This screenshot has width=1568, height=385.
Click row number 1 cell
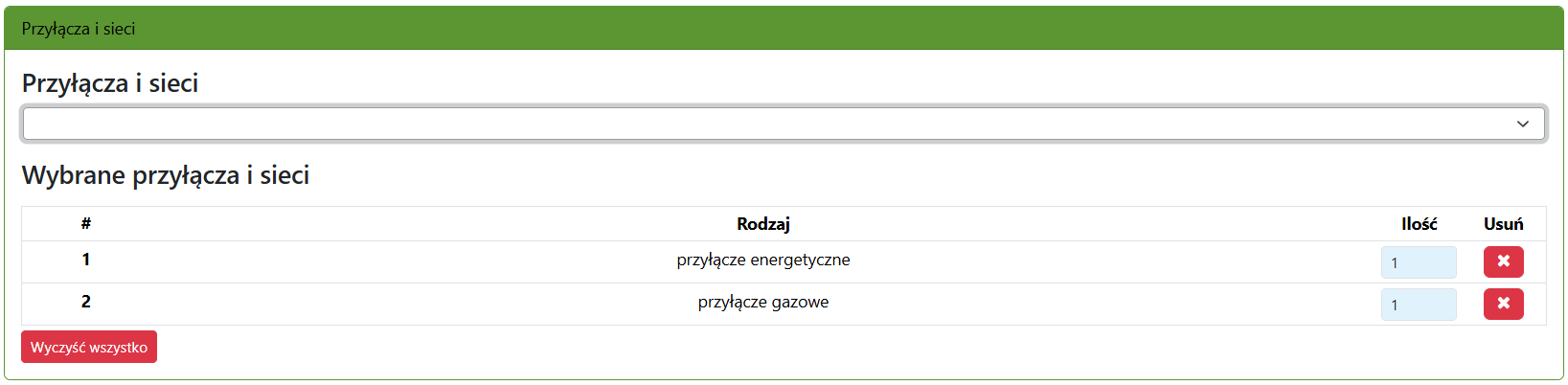click(86, 260)
